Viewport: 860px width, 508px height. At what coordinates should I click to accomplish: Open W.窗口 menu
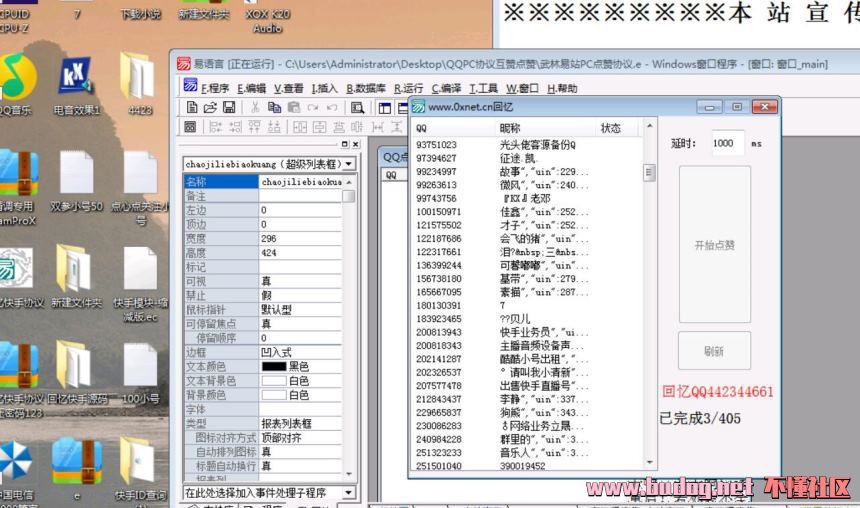pos(522,88)
